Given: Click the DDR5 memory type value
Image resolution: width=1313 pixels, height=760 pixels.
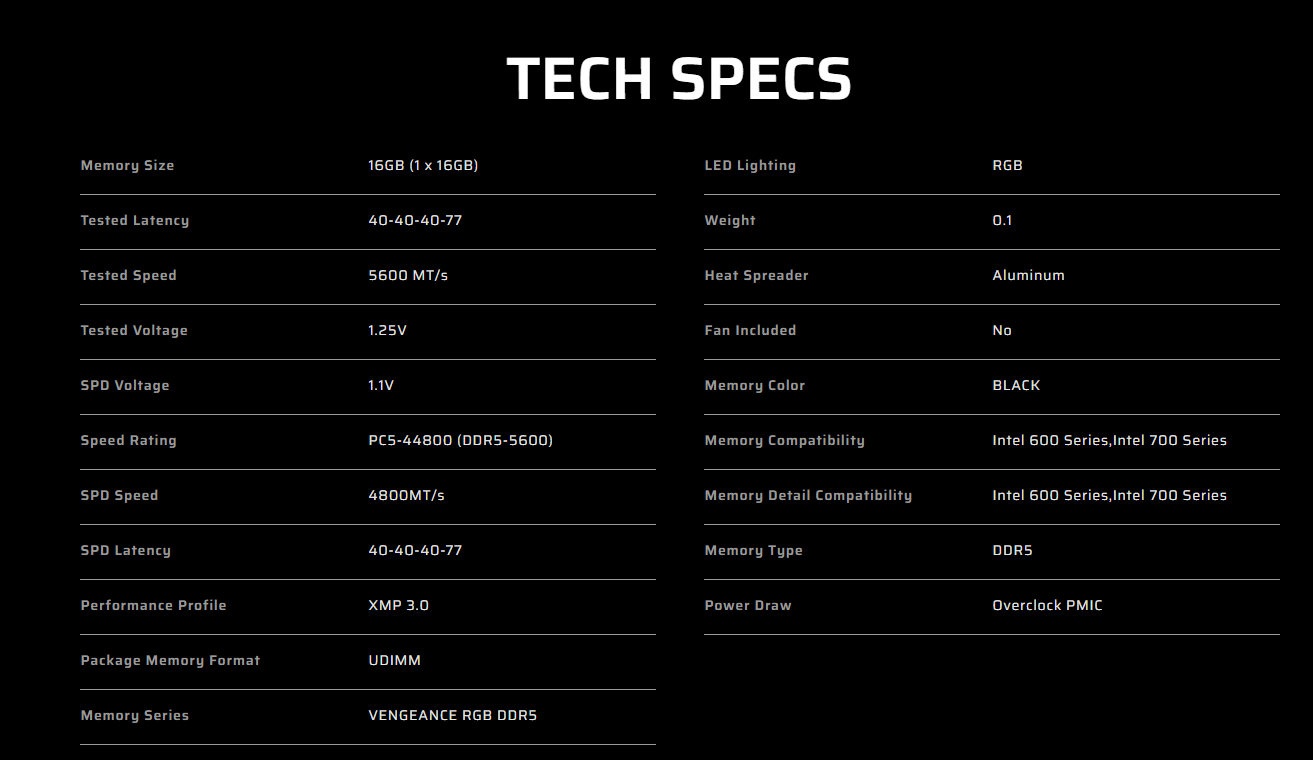Looking at the screenshot, I should pos(1012,550).
